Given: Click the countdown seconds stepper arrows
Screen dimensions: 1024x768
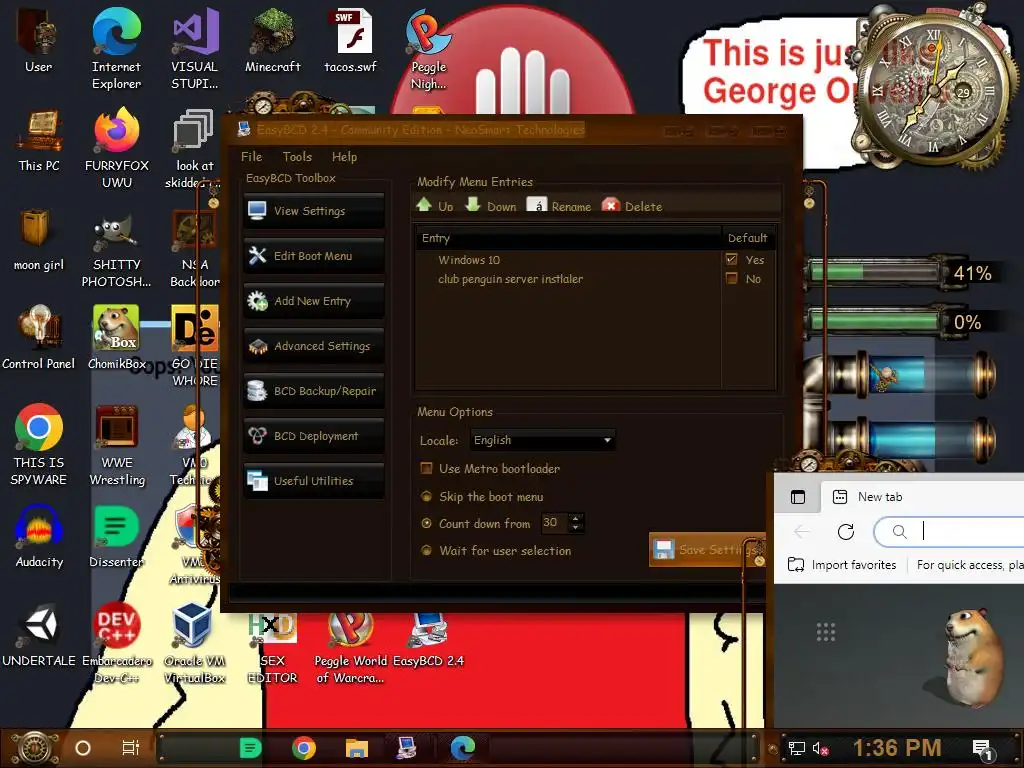Looking at the screenshot, I should click(575, 522).
